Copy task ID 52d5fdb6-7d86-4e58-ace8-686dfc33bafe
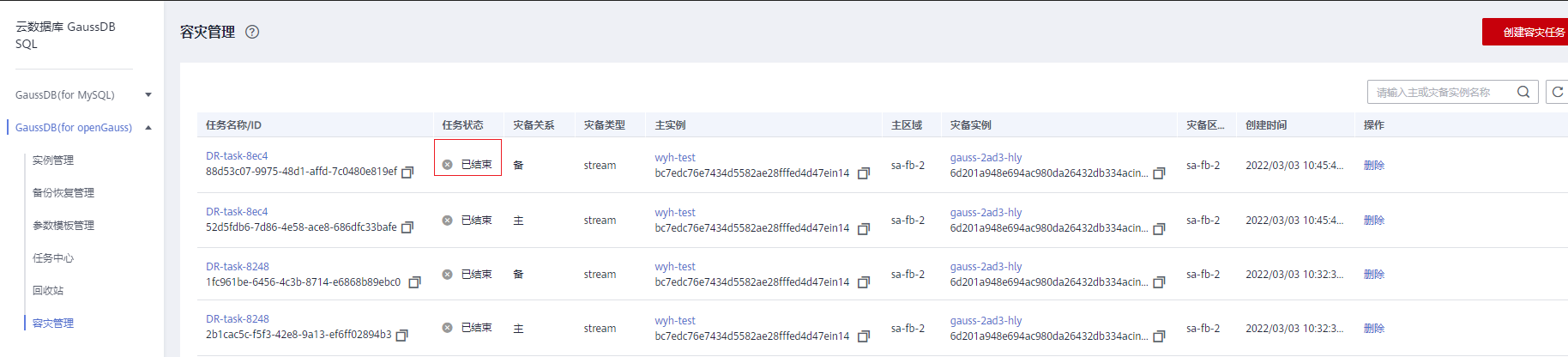The image size is (1568, 357). pos(407,227)
